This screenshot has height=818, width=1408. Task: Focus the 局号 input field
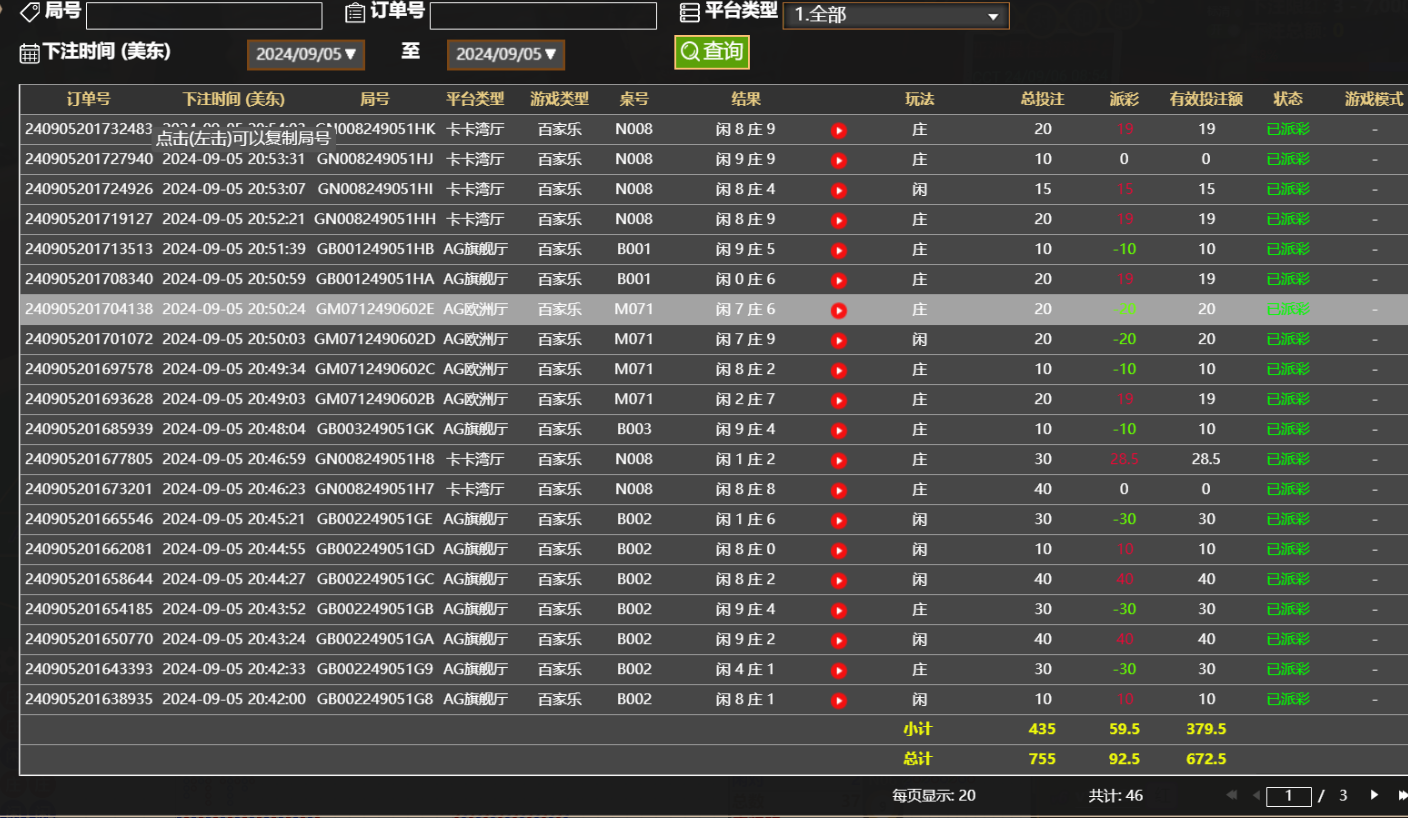click(x=204, y=16)
